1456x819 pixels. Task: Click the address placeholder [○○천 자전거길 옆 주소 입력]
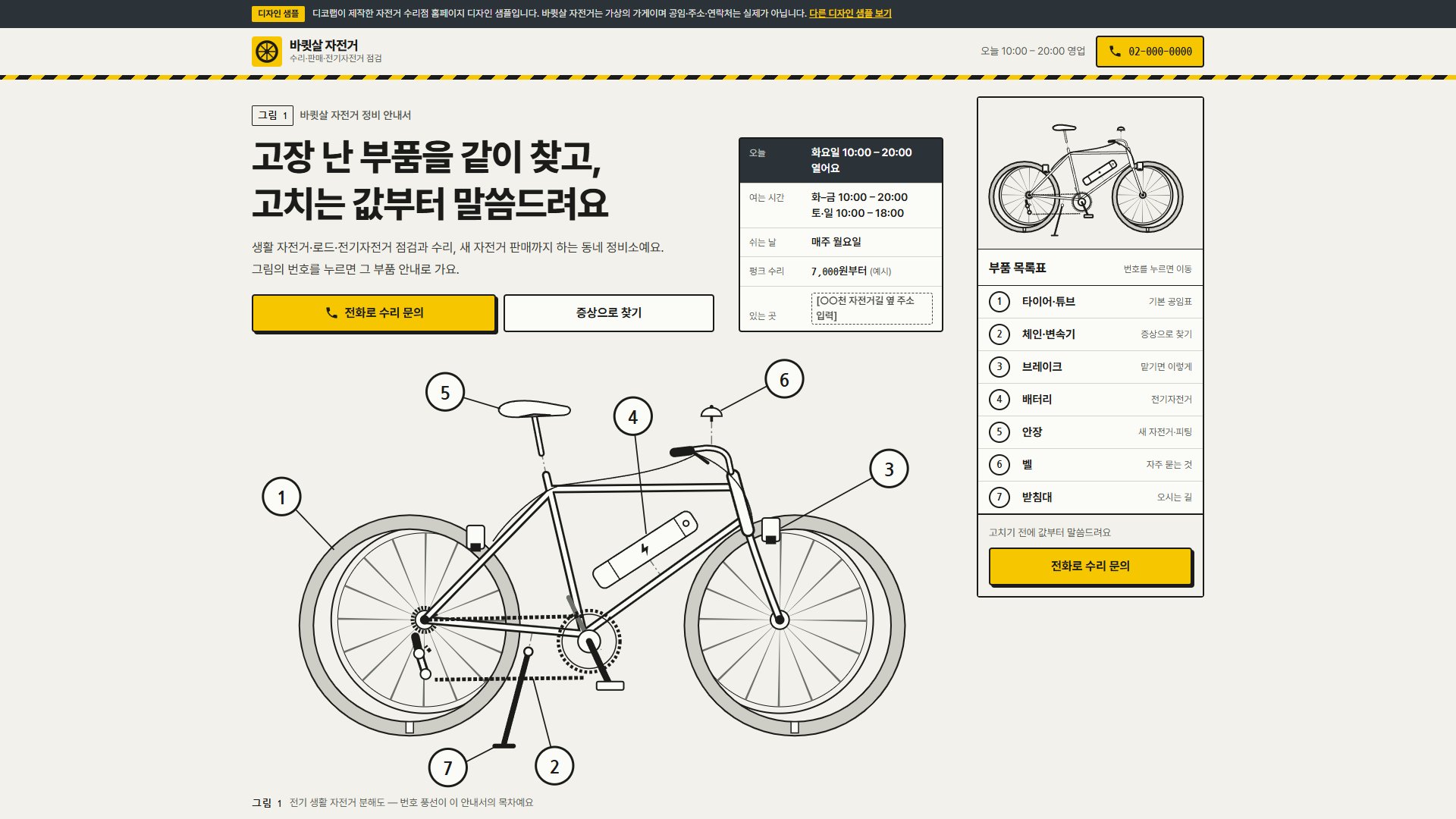[x=872, y=309]
